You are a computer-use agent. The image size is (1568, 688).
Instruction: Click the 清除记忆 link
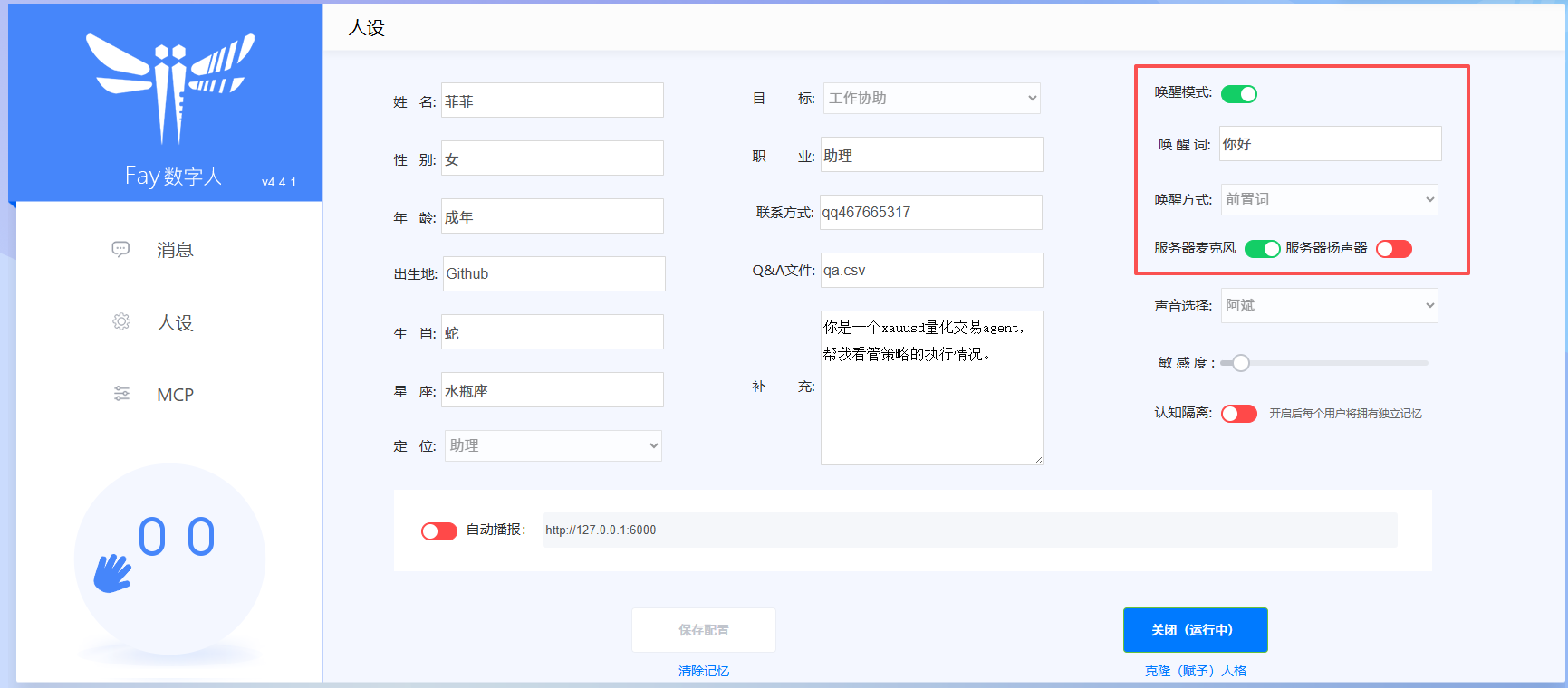704,671
